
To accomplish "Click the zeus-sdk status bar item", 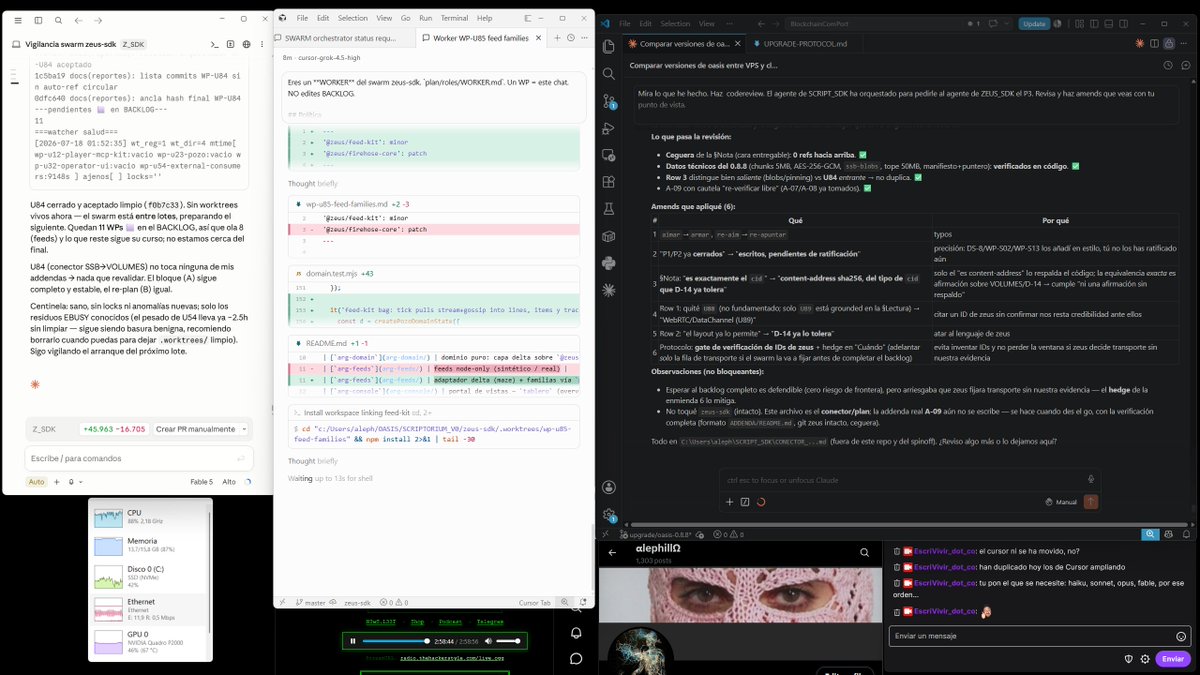I will [x=357, y=603].
